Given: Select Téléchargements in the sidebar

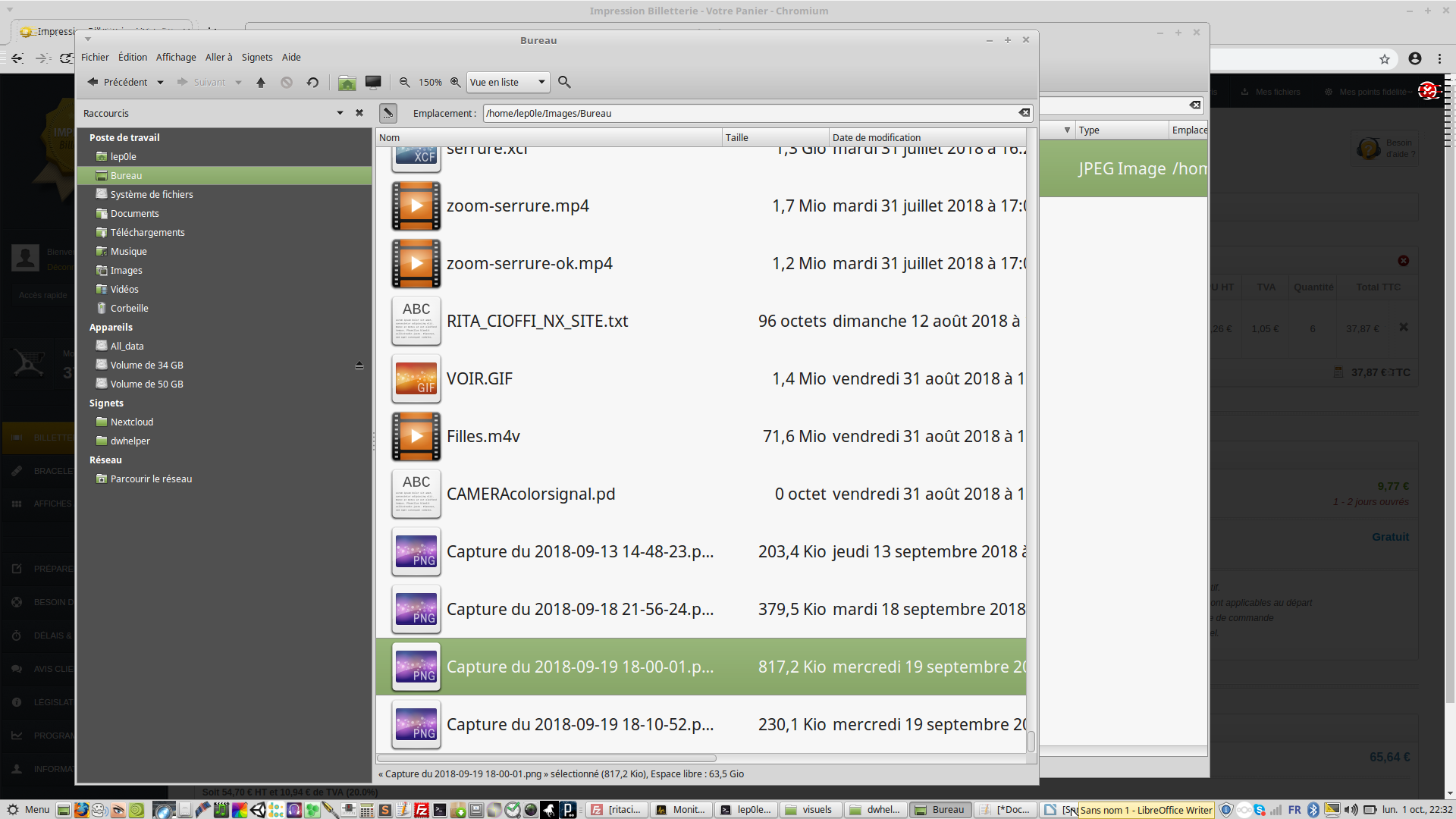Looking at the screenshot, I should tap(147, 233).
